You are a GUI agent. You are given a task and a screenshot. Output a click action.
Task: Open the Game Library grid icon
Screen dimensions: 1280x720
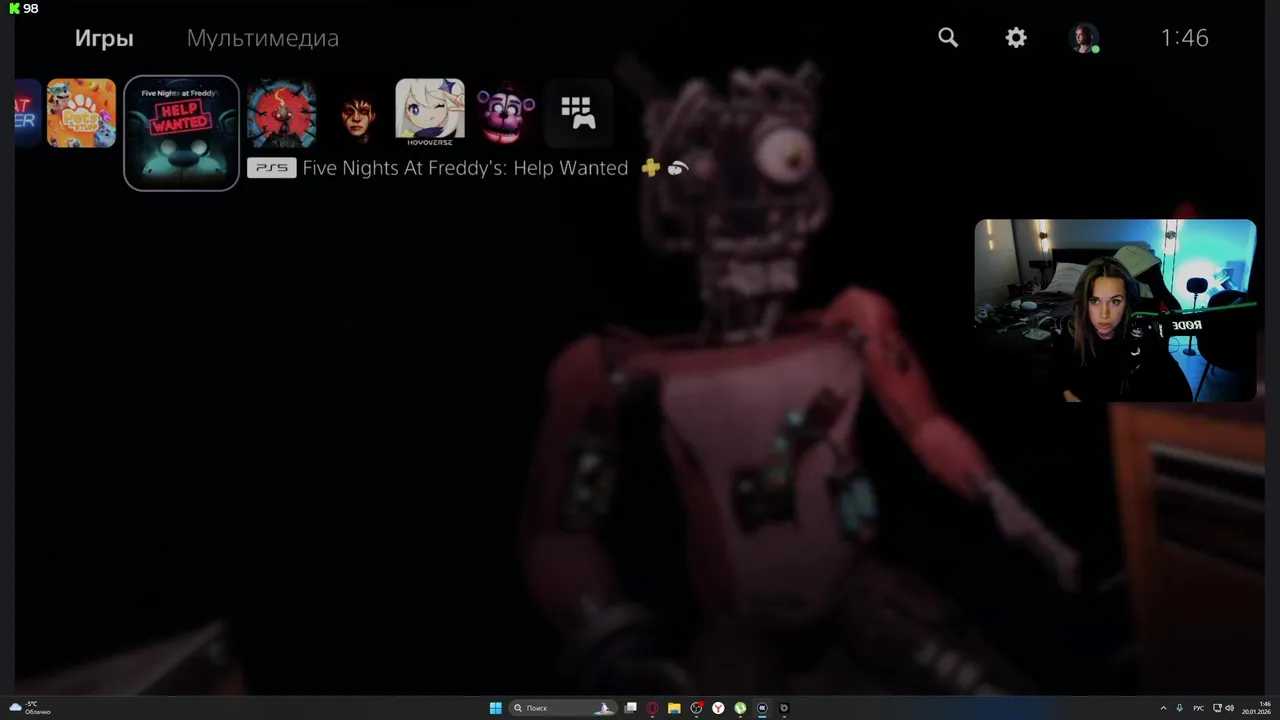578,113
